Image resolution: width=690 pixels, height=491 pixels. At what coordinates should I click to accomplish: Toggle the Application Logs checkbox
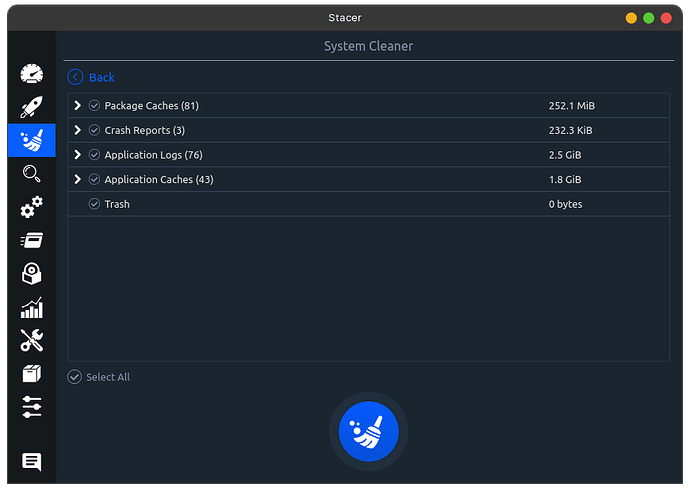94,155
